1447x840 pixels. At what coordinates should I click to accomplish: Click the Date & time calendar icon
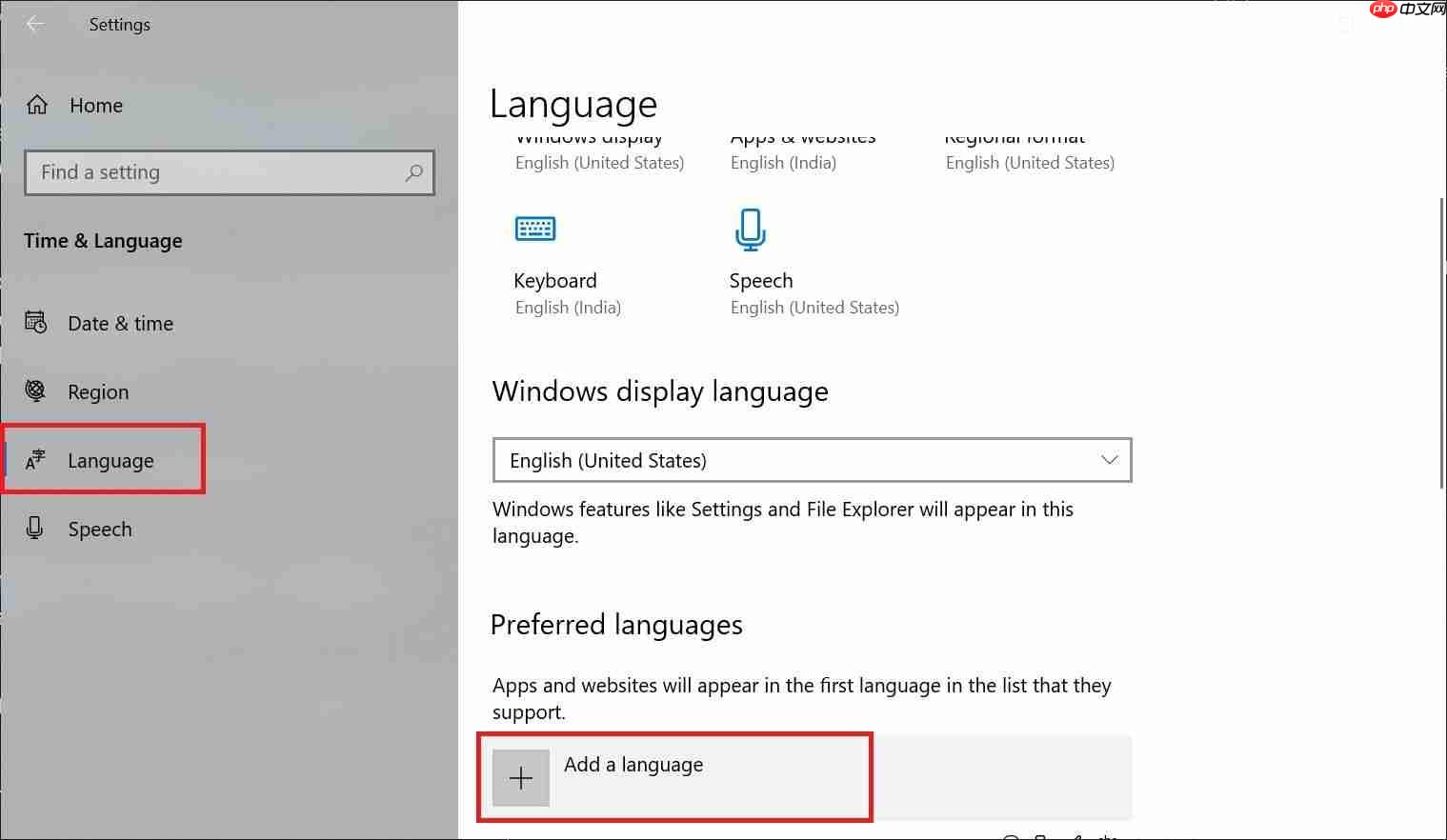click(35, 323)
